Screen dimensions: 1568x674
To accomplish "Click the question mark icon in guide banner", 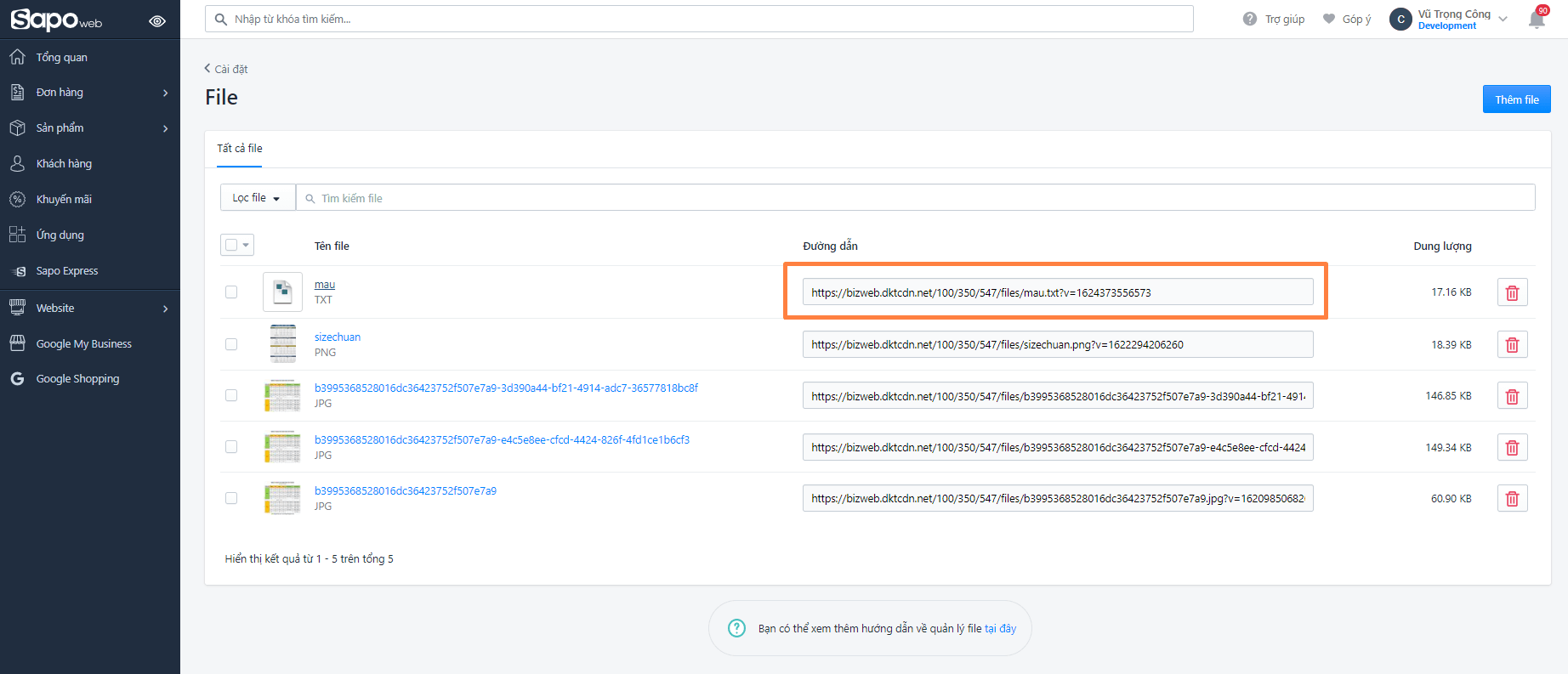I will [x=736, y=628].
